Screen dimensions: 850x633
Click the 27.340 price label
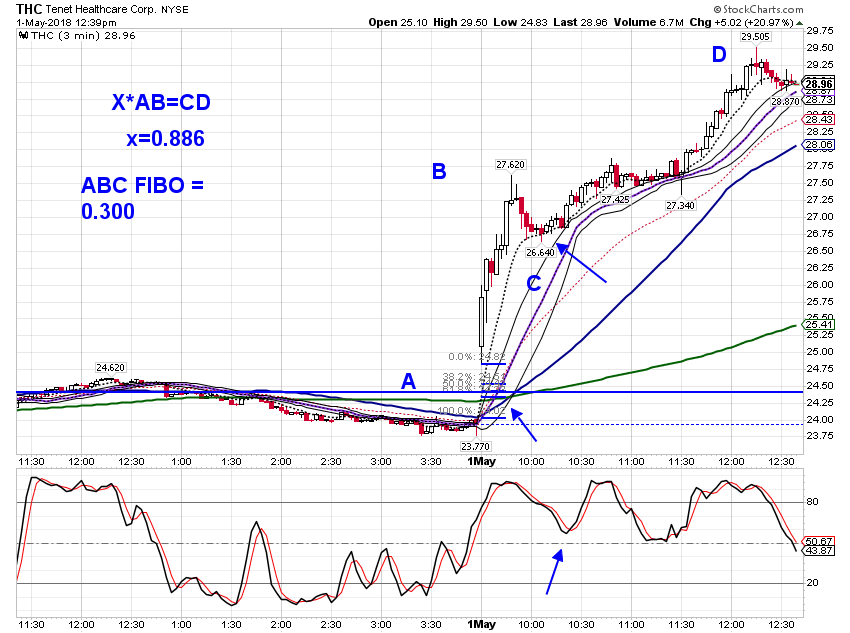[680, 205]
